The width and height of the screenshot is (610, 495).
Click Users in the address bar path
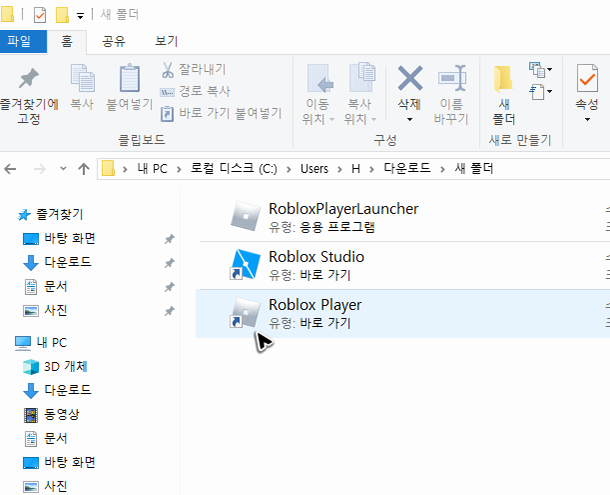tap(314, 169)
